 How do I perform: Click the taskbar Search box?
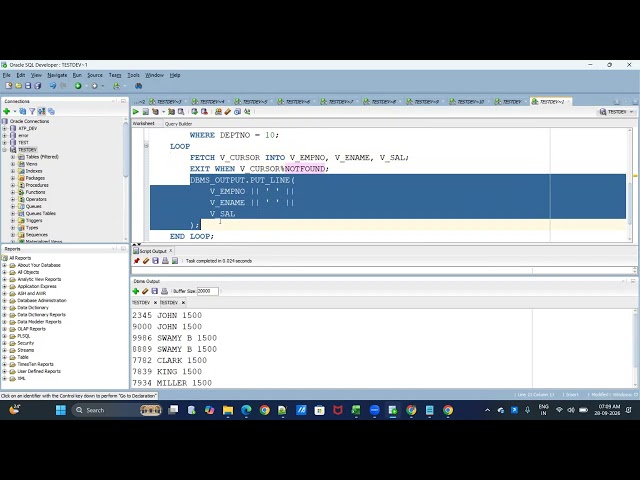click(116, 410)
